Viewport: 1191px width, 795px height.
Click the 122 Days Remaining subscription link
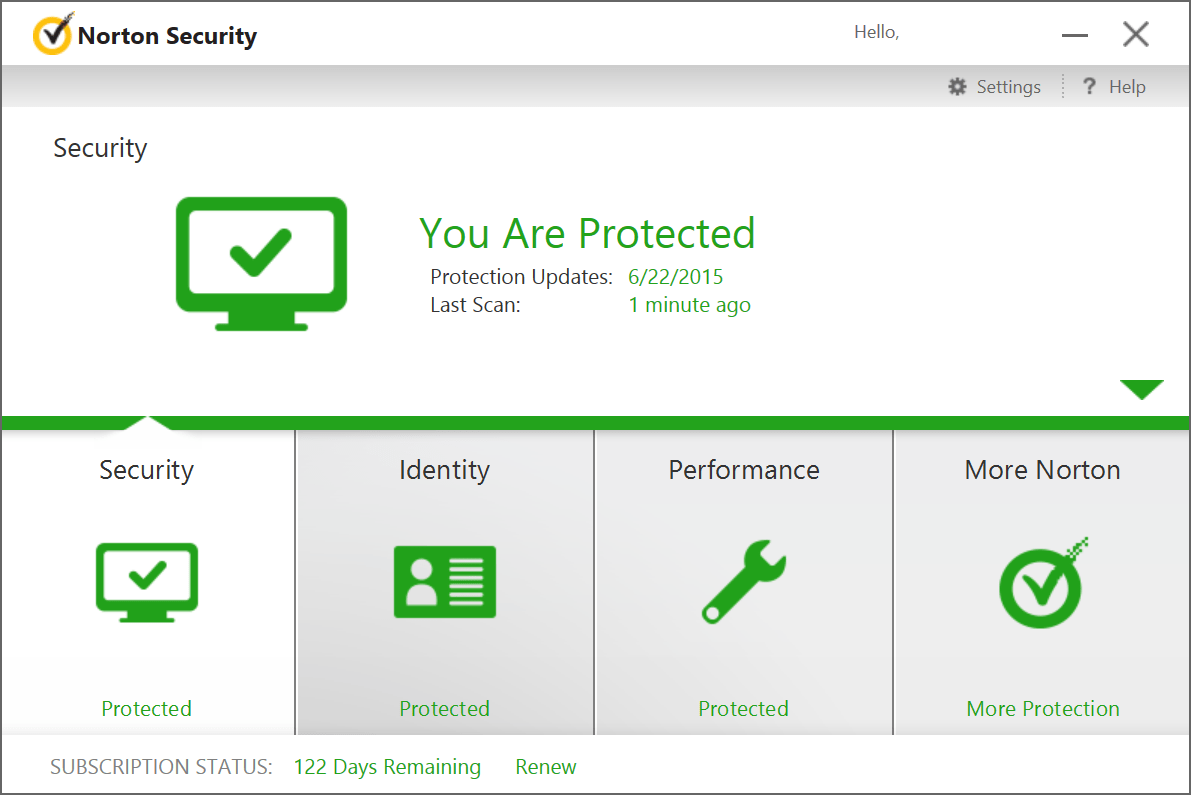pos(387,767)
